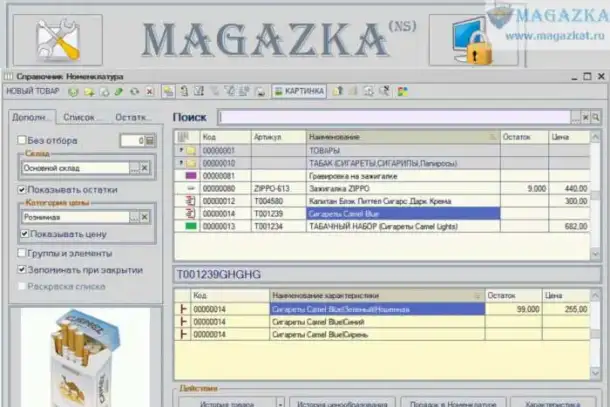Click the folder-with-plus new group icon

(89, 92)
